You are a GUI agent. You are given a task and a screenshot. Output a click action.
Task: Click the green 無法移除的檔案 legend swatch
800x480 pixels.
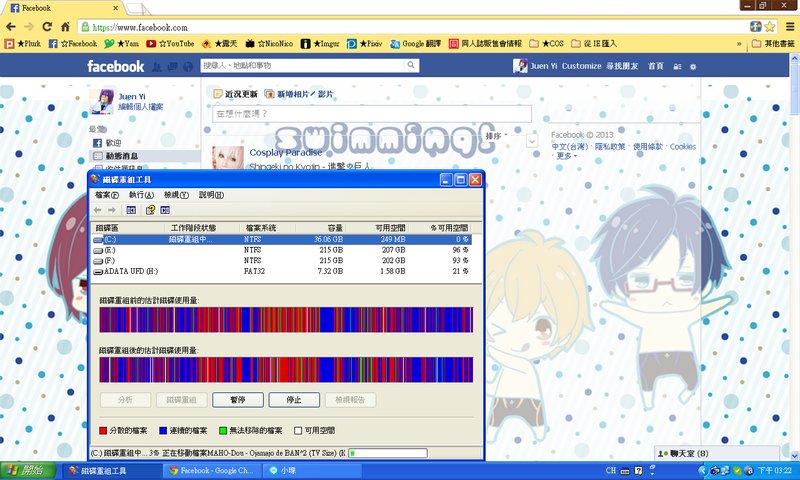tap(223, 431)
